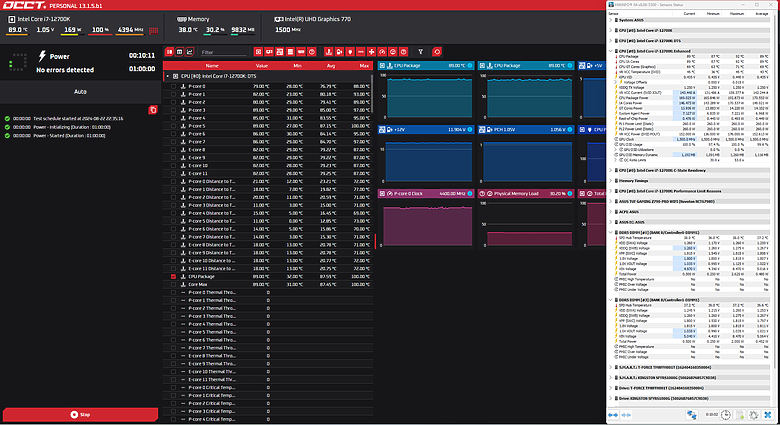The width and height of the screenshot is (780, 425).
Task: Click HWiNFO expand columns arrows icon
Action: point(613,415)
